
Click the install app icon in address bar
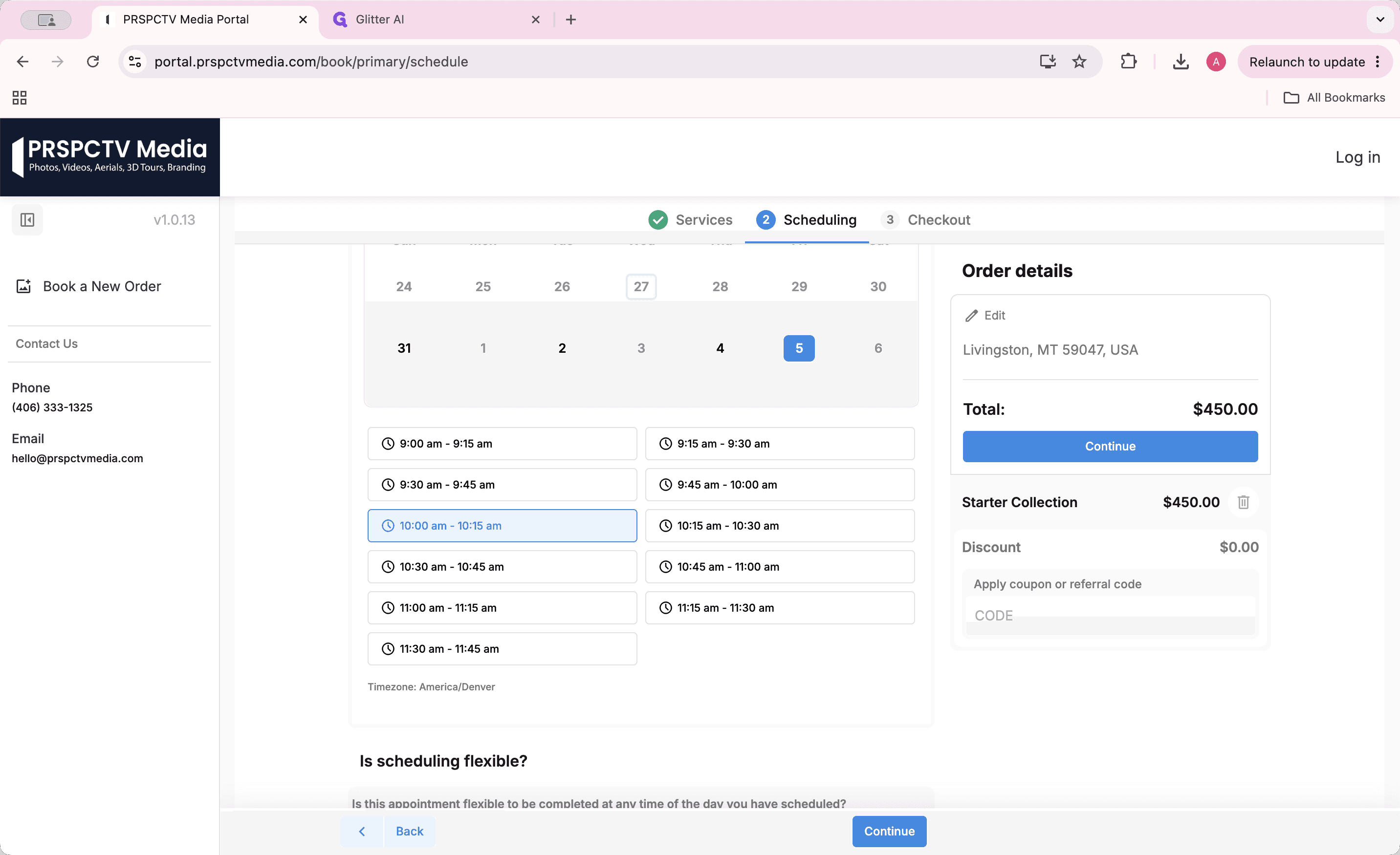click(x=1047, y=61)
